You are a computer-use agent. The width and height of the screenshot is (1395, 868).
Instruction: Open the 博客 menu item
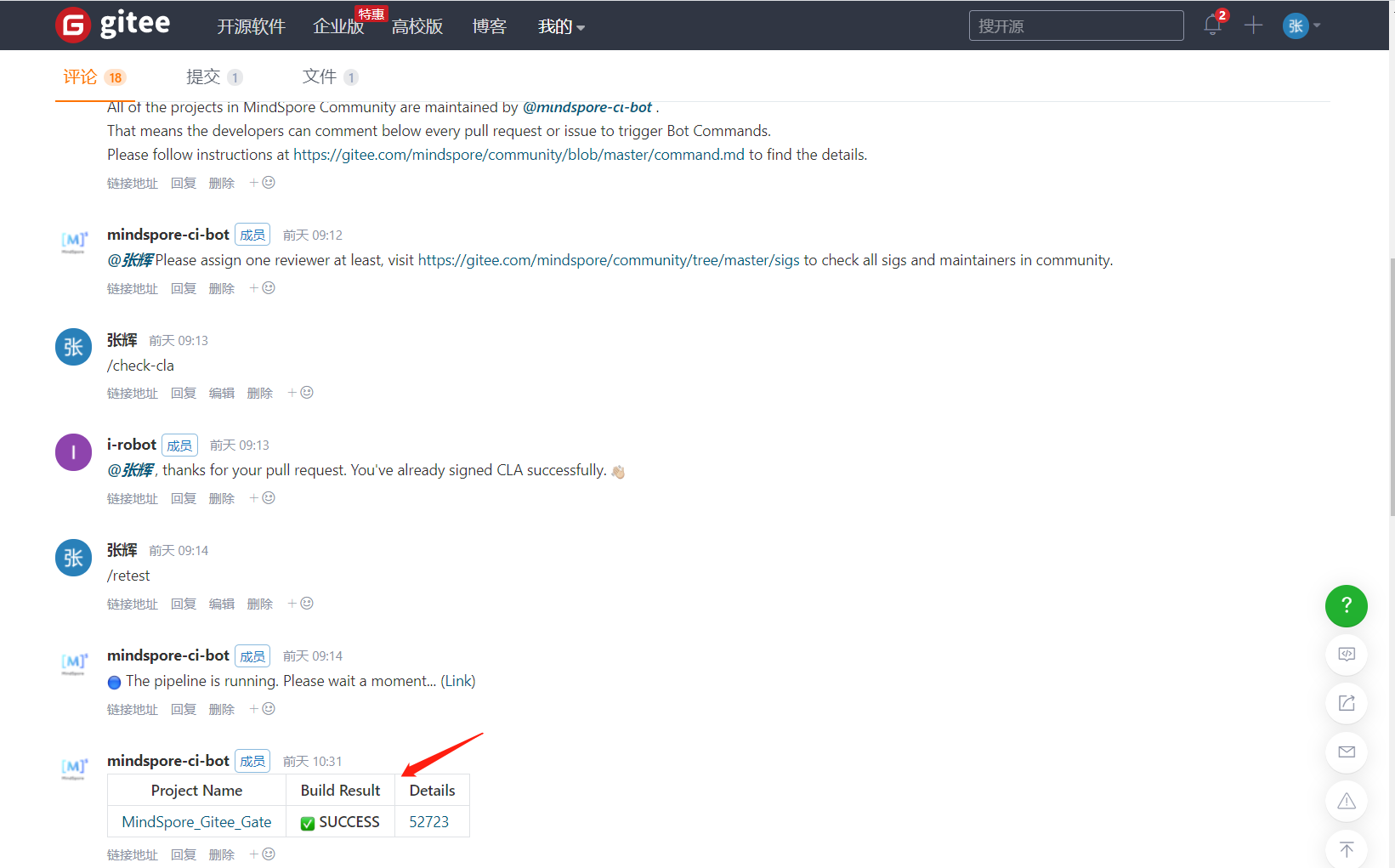(x=489, y=26)
